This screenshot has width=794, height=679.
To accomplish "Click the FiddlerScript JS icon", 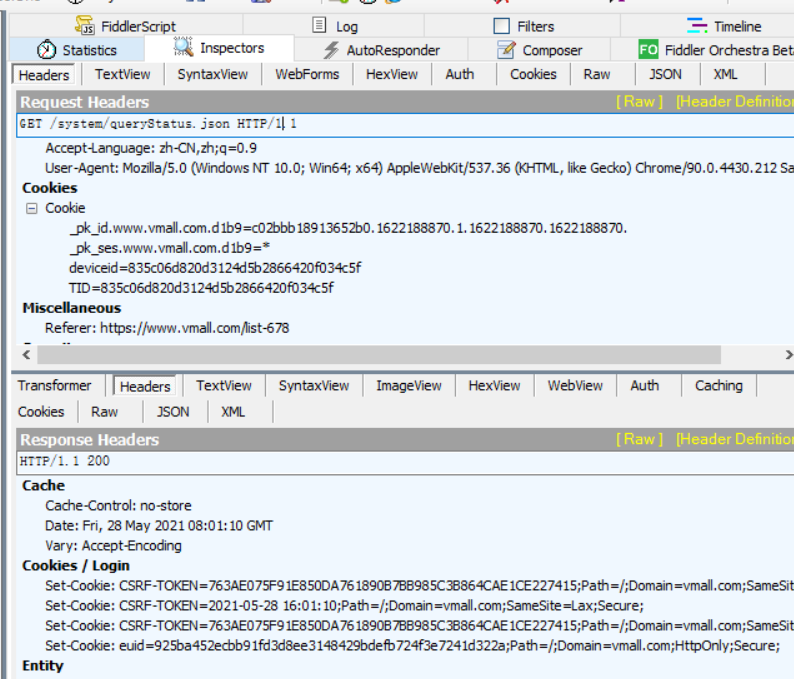I will click(x=85, y=25).
